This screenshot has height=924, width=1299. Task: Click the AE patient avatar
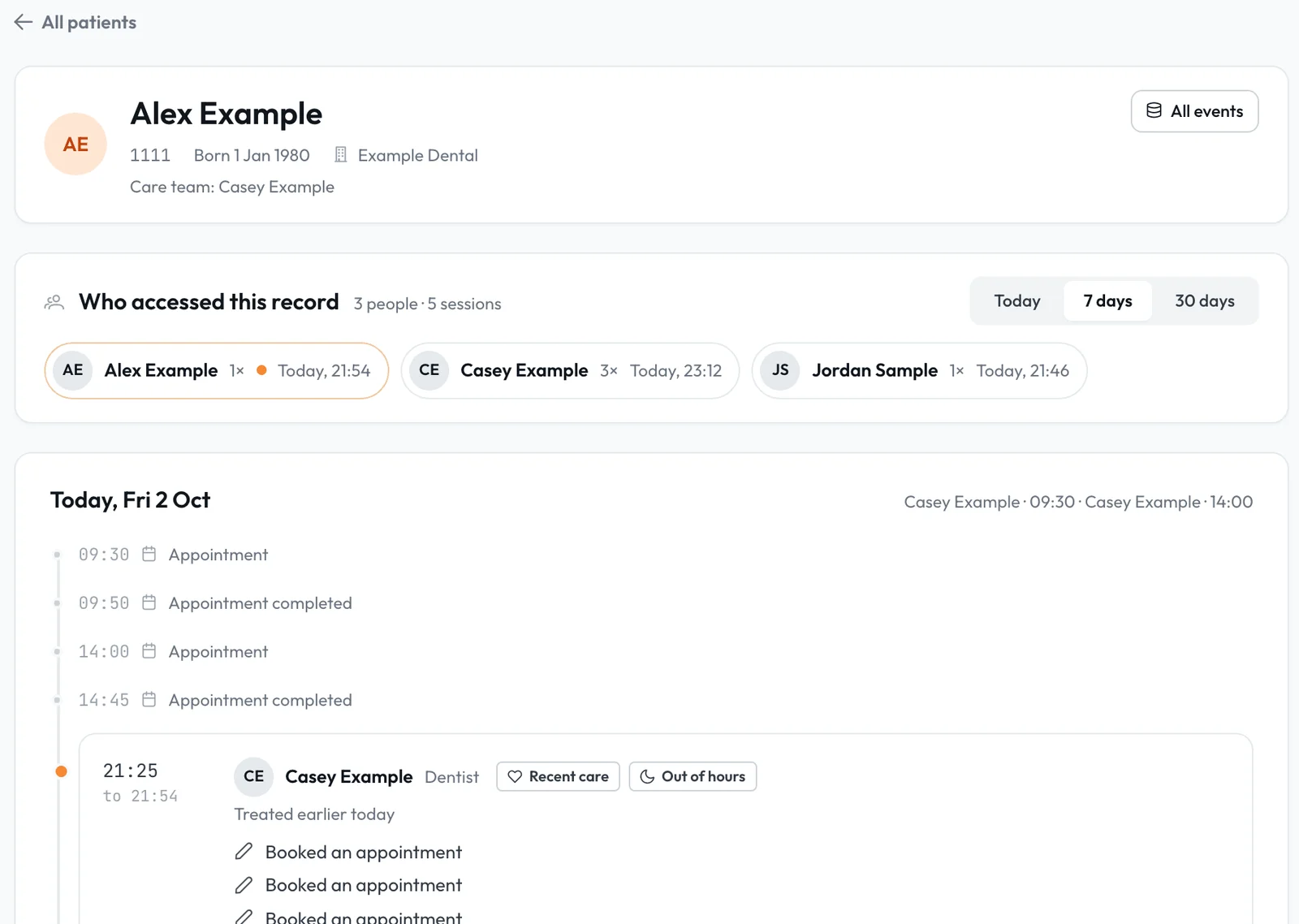point(76,144)
